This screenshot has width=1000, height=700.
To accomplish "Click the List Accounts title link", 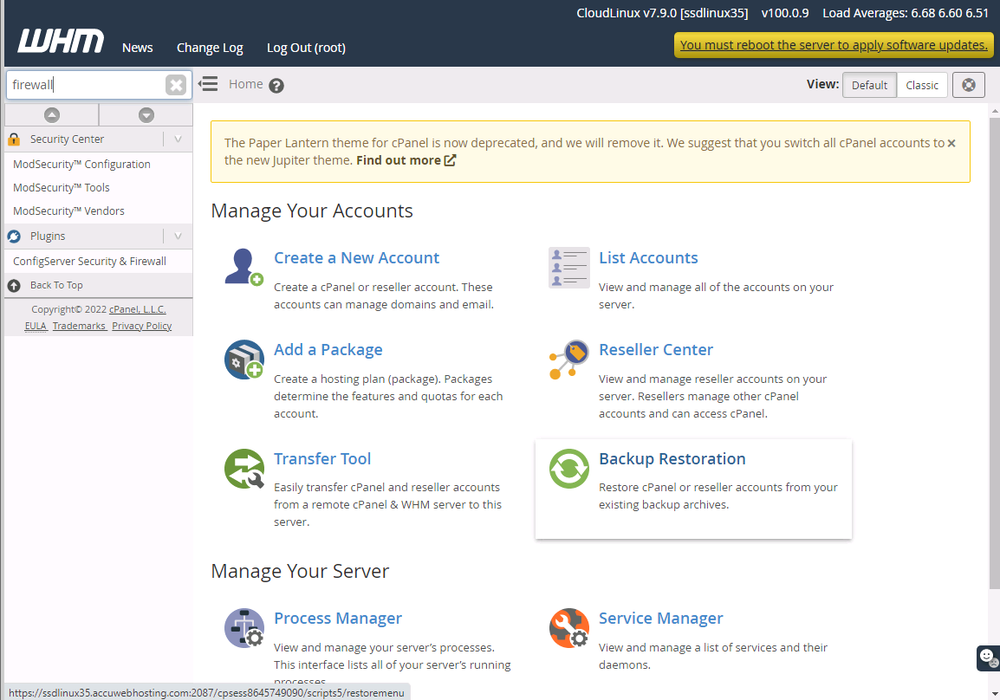I will point(648,258).
